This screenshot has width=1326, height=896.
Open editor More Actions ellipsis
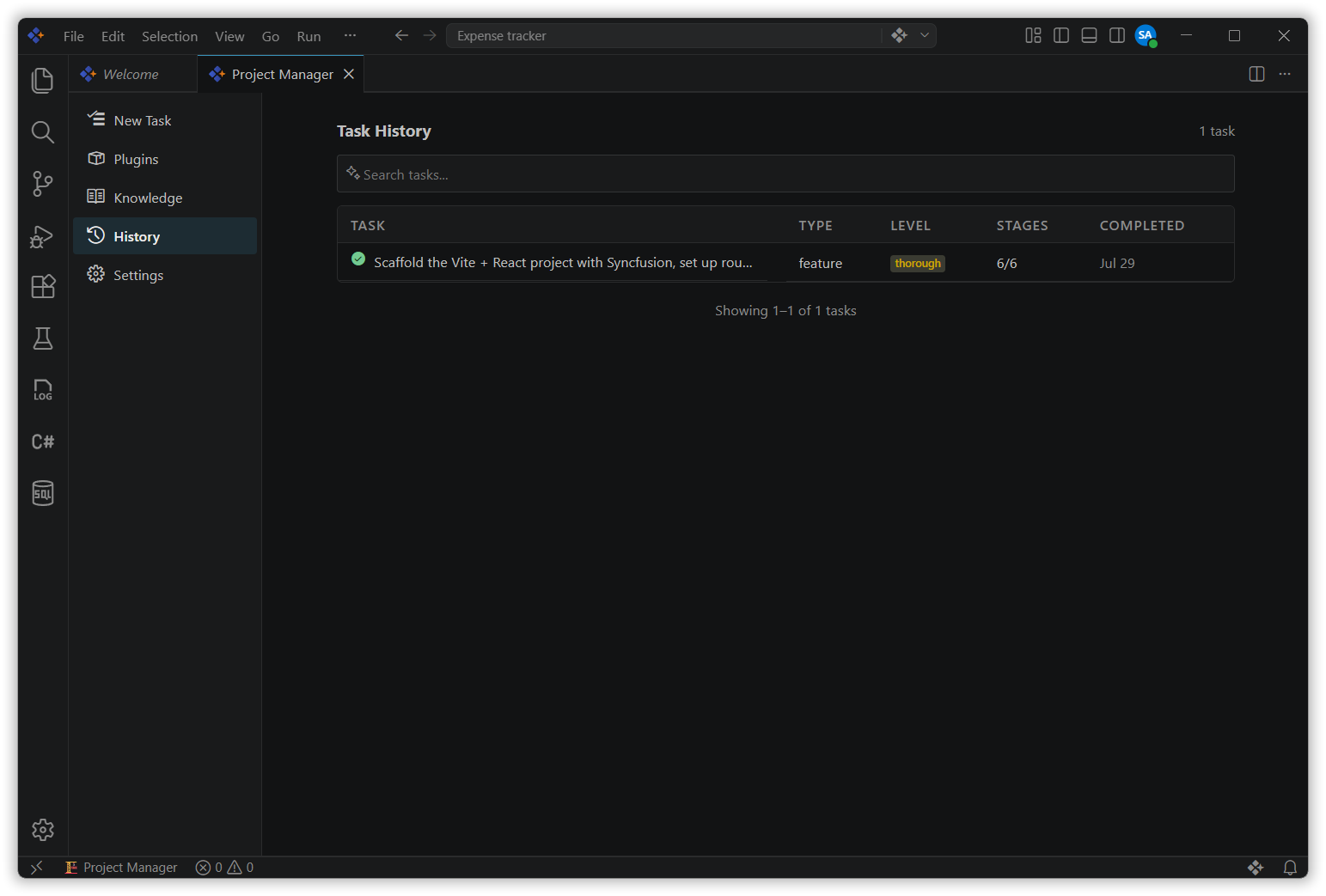[x=1285, y=74]
